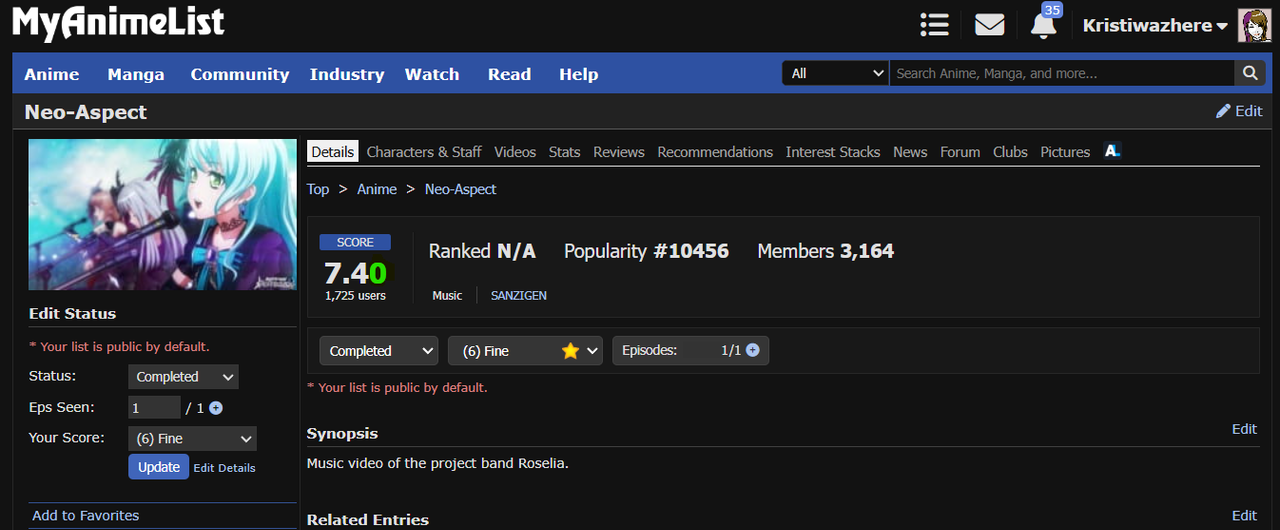
Task: Click the Music genre link
Action: 447,296
